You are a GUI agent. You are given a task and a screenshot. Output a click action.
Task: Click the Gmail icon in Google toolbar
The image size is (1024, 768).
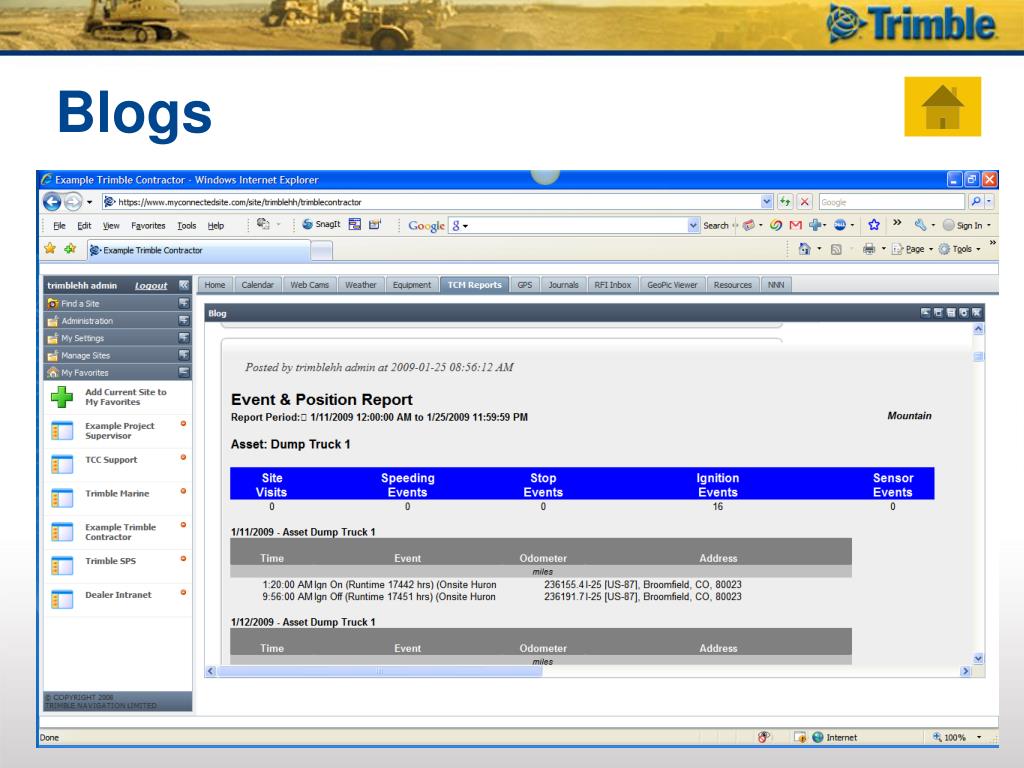pyautogui.click(x=795, y=225)
